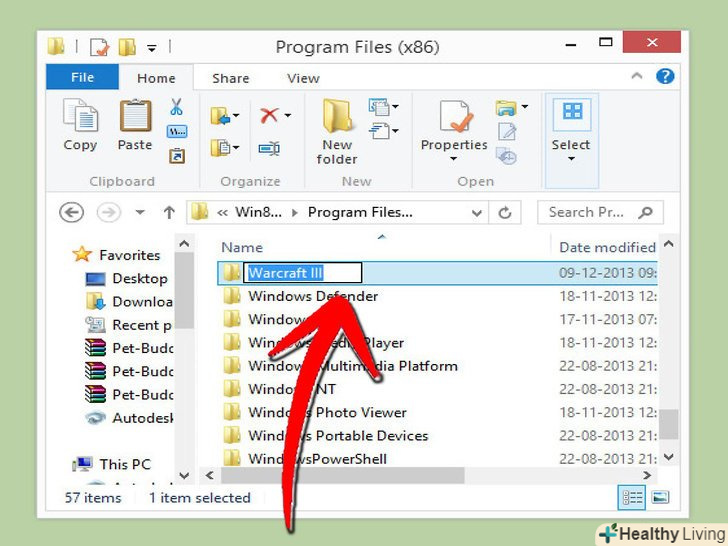Click the navigation pane scrollbar thumb
Screen dimensions: 728x546
pos(184,291)
